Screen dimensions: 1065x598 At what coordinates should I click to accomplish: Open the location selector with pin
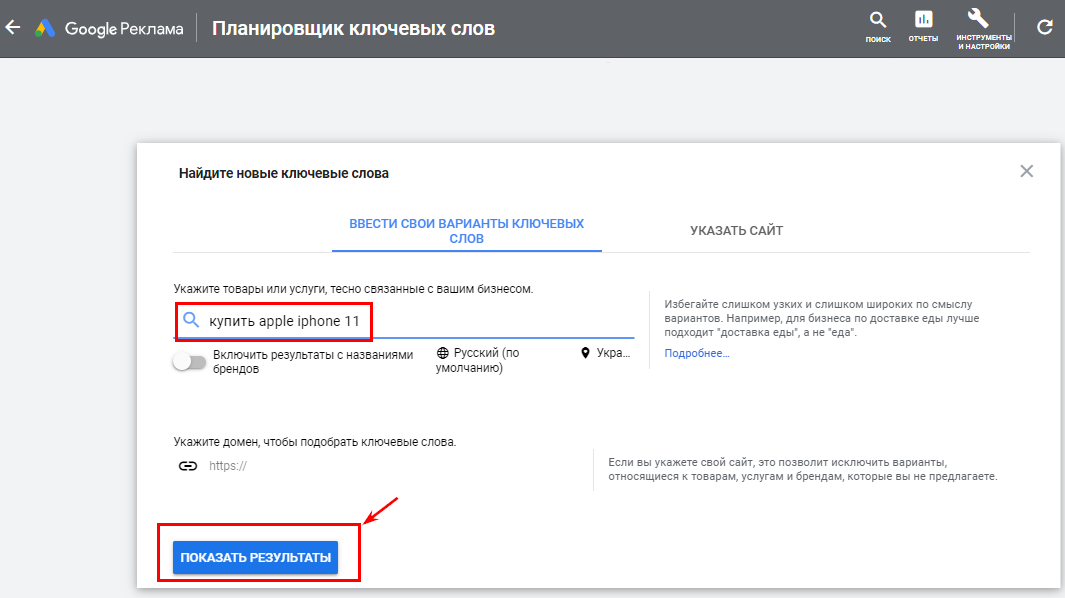(x=607, y=354)
